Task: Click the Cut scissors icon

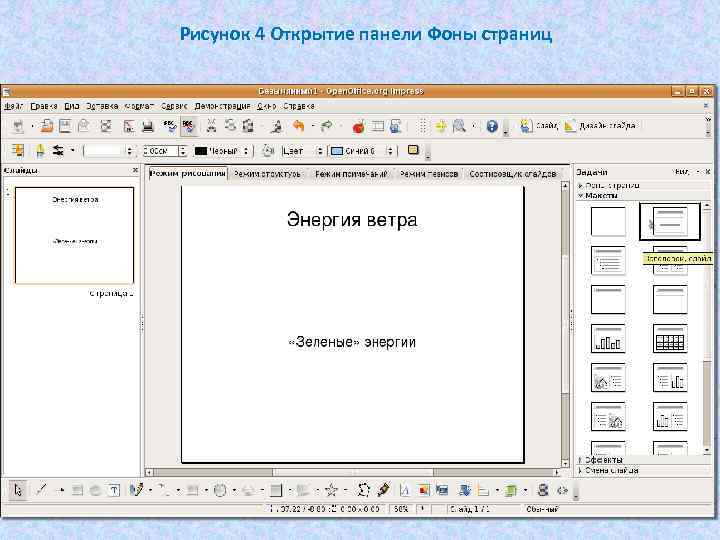Action: click(x=211, y=126)
